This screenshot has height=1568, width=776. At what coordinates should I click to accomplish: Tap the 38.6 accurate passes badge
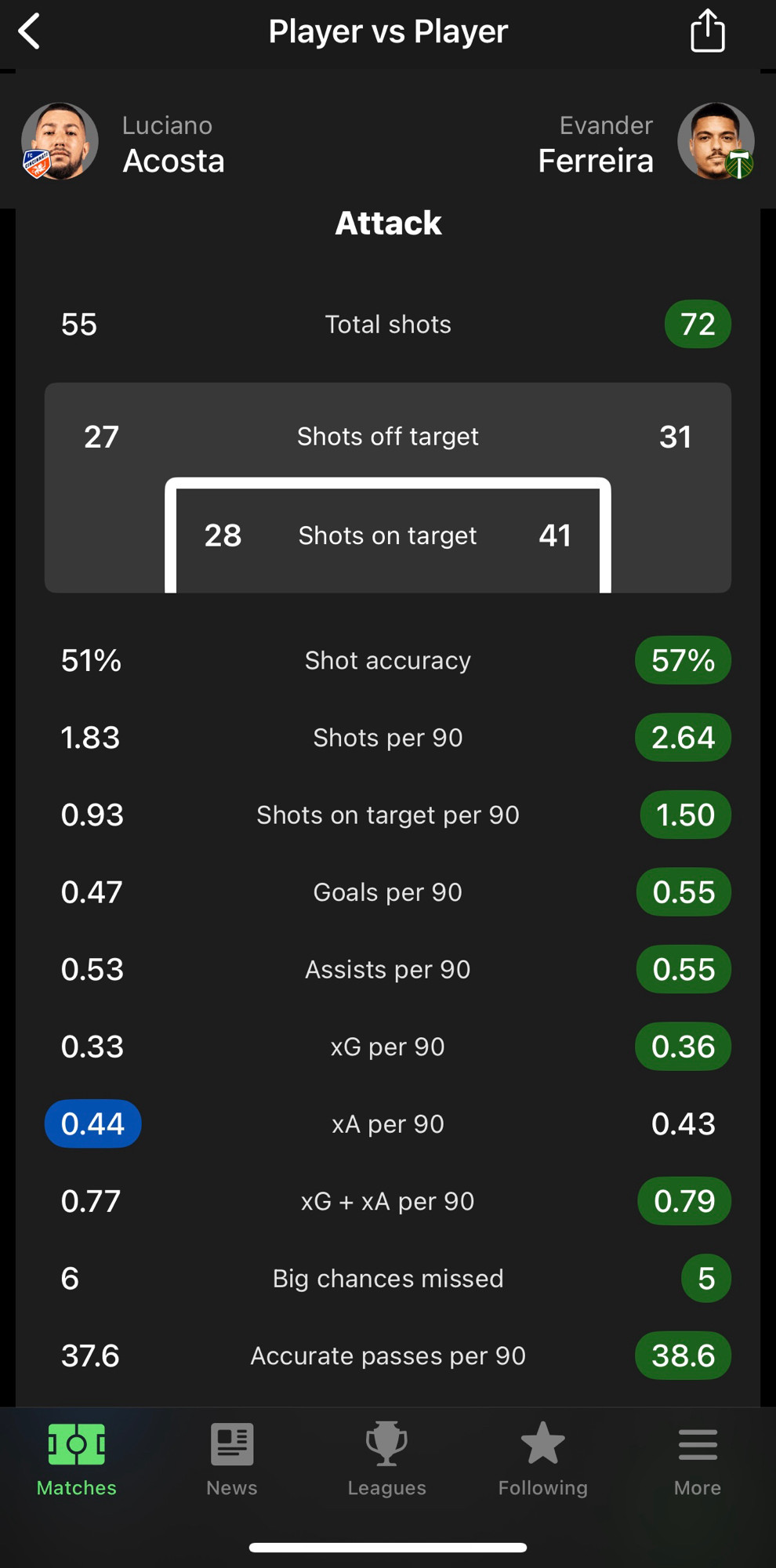point(683,1356)
